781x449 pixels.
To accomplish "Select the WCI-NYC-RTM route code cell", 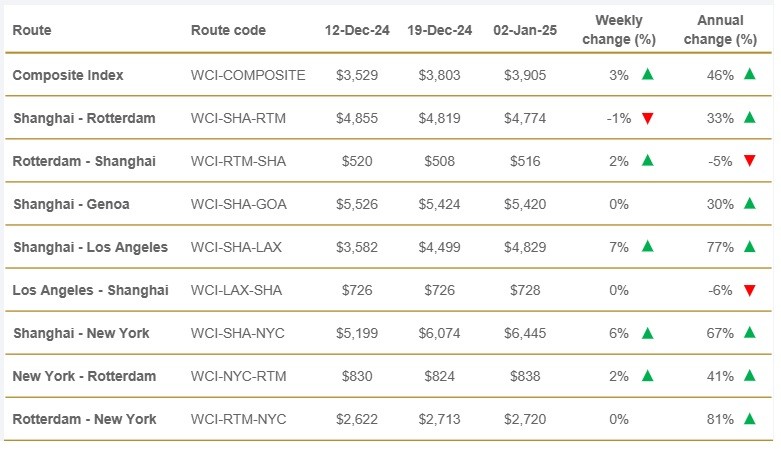I will coord(238,376).
